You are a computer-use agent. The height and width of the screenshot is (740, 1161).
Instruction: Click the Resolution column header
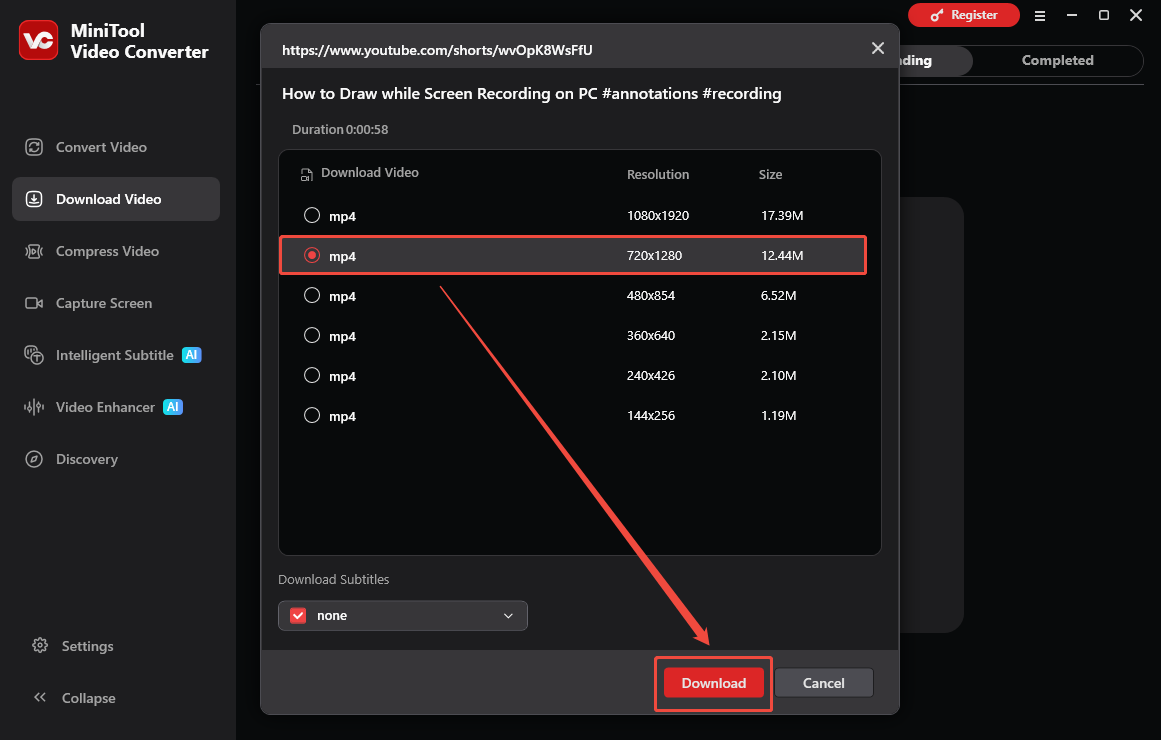658,175
